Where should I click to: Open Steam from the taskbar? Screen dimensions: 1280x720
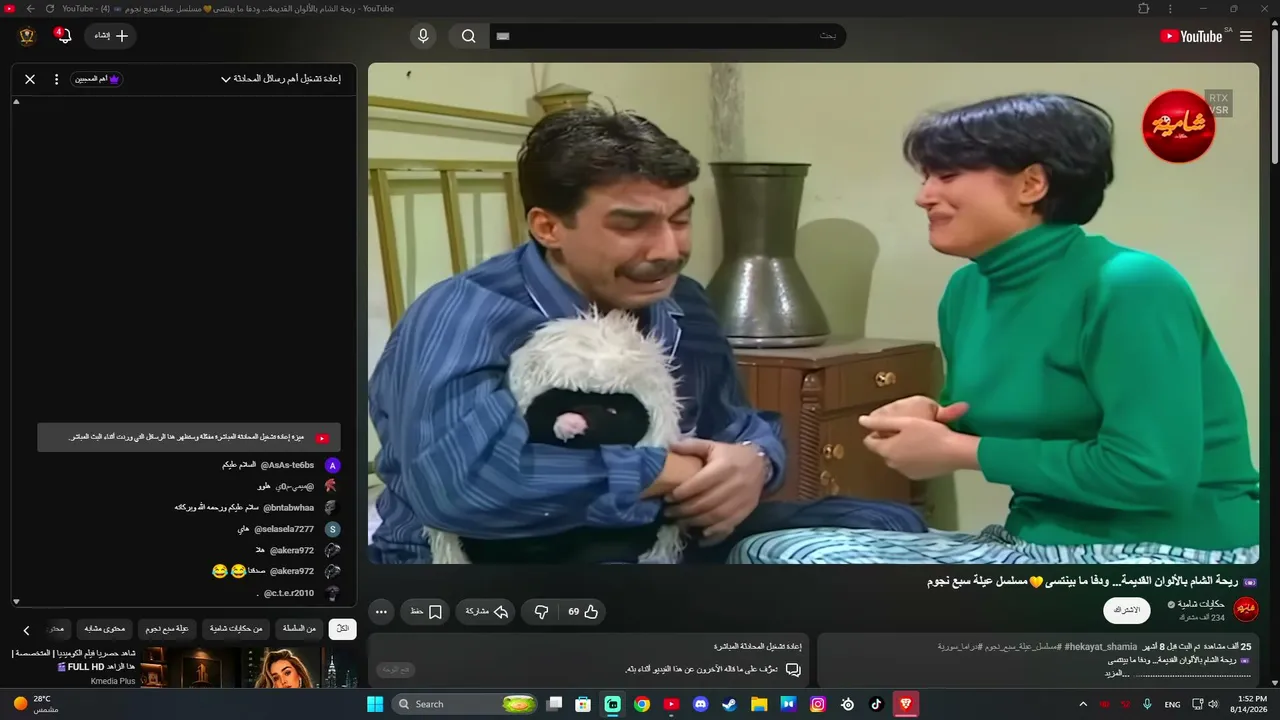coord(729,704)
